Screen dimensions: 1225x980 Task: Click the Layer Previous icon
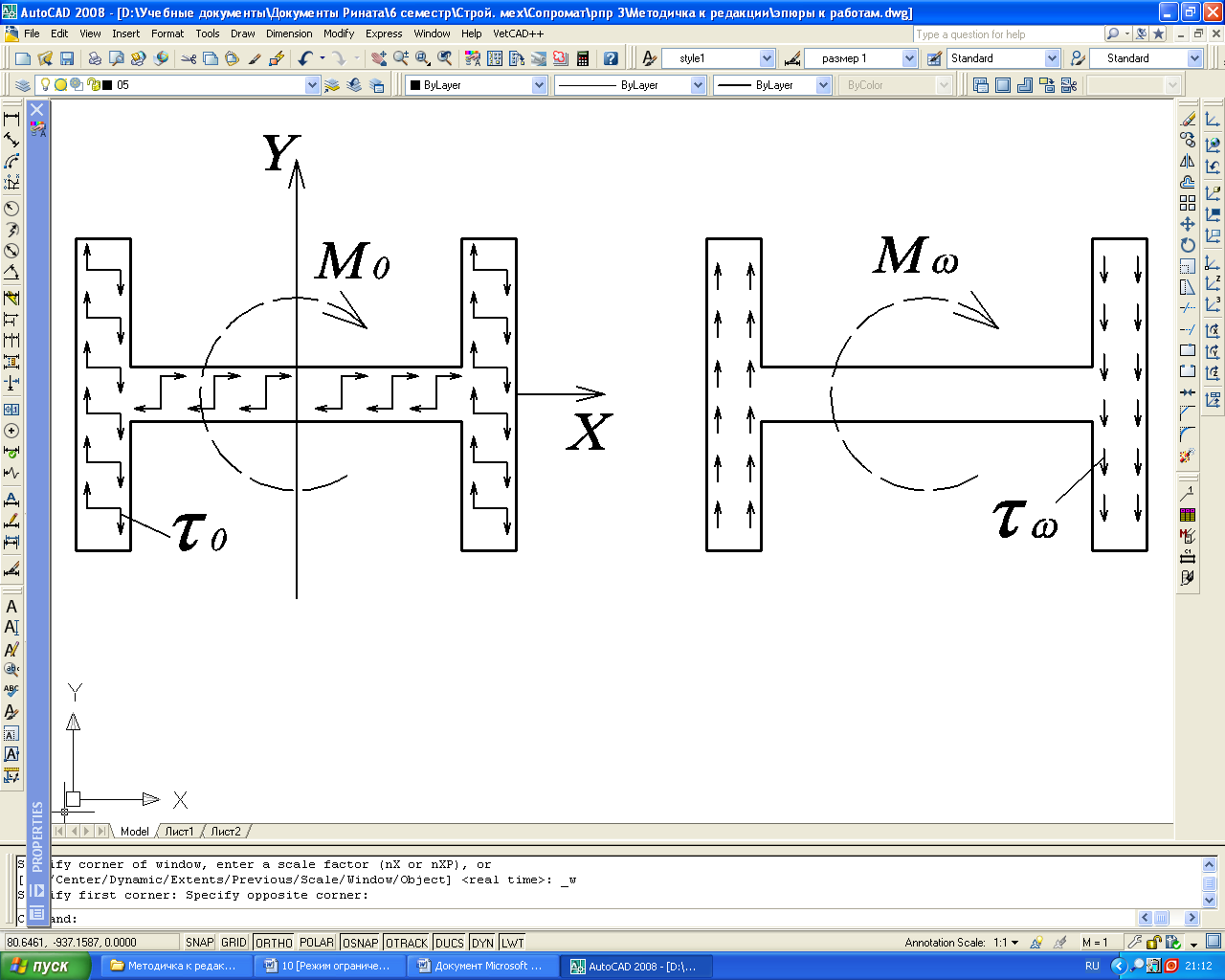[x=354, y=85]
